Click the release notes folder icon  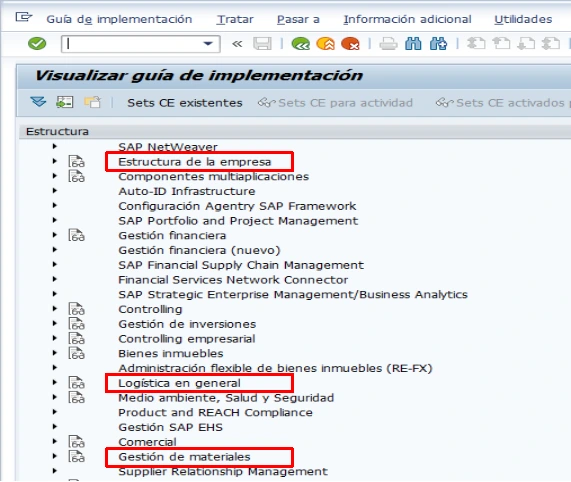pos(92,102)
